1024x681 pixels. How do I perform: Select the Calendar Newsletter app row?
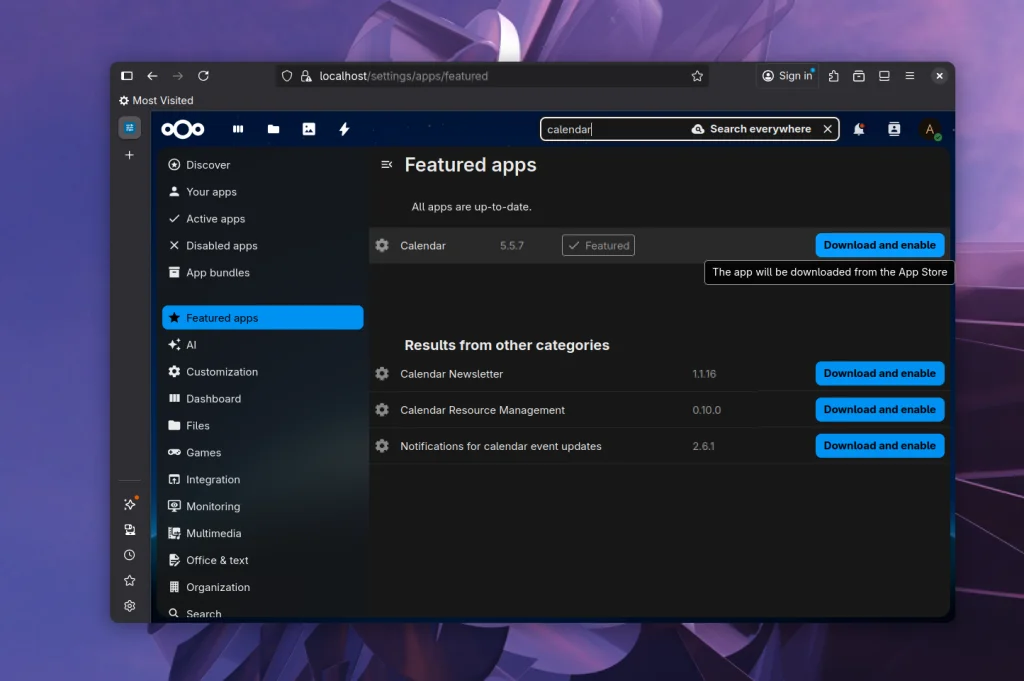pos(452,374)
